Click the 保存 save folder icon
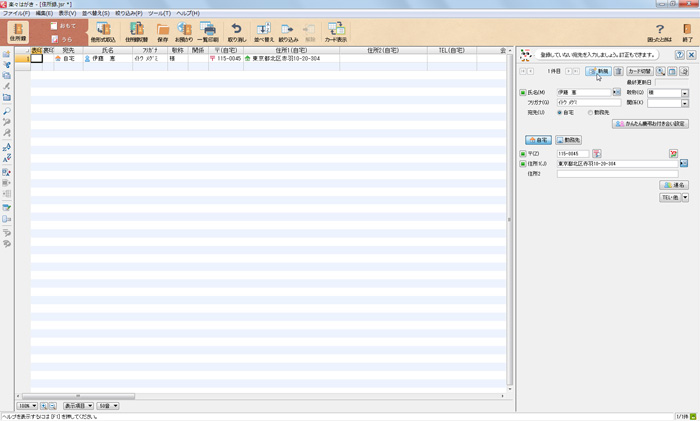This screenshot has width=700, height=421. [162, 32]
